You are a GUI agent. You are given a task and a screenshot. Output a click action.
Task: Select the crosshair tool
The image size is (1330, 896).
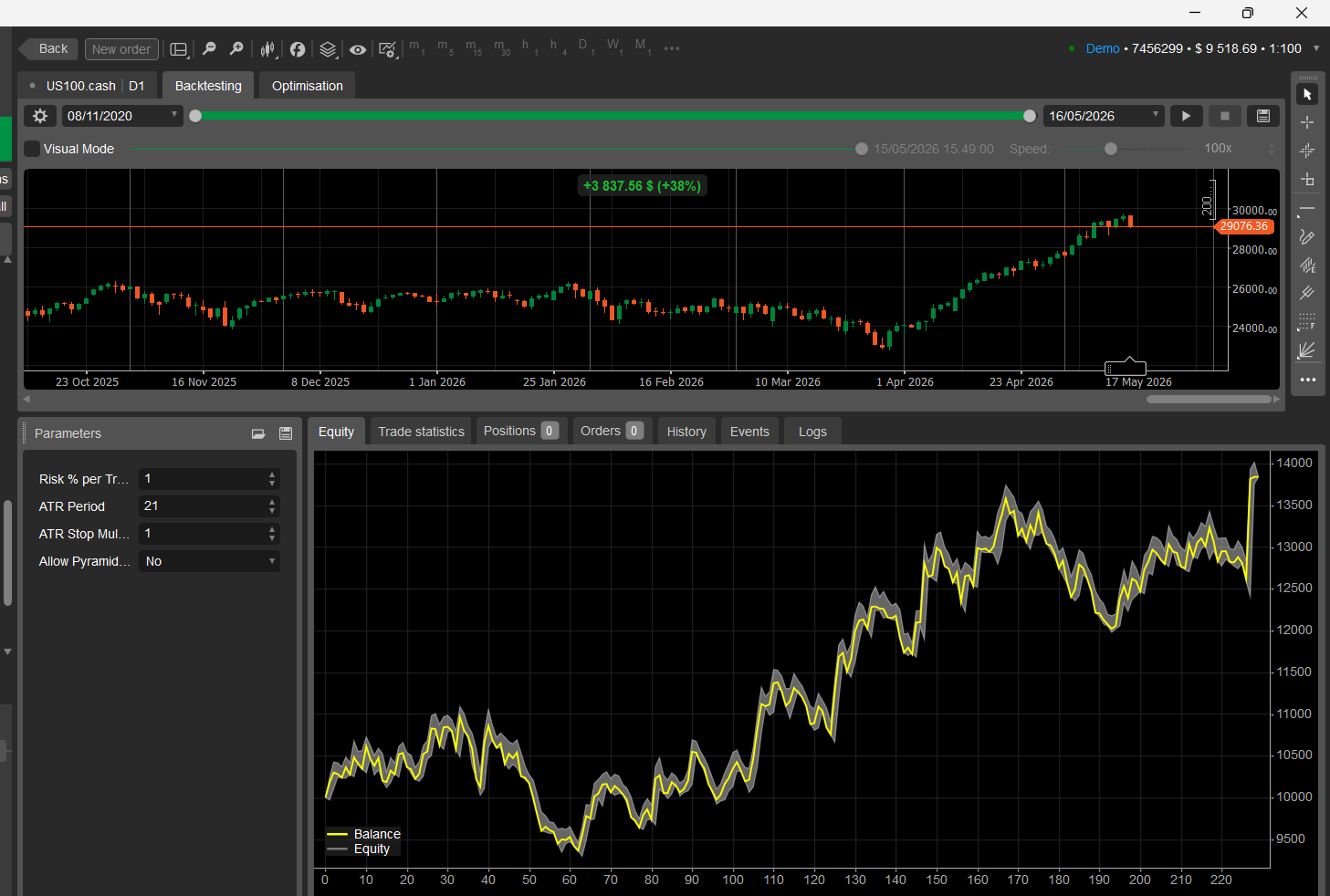point(1307,122)
